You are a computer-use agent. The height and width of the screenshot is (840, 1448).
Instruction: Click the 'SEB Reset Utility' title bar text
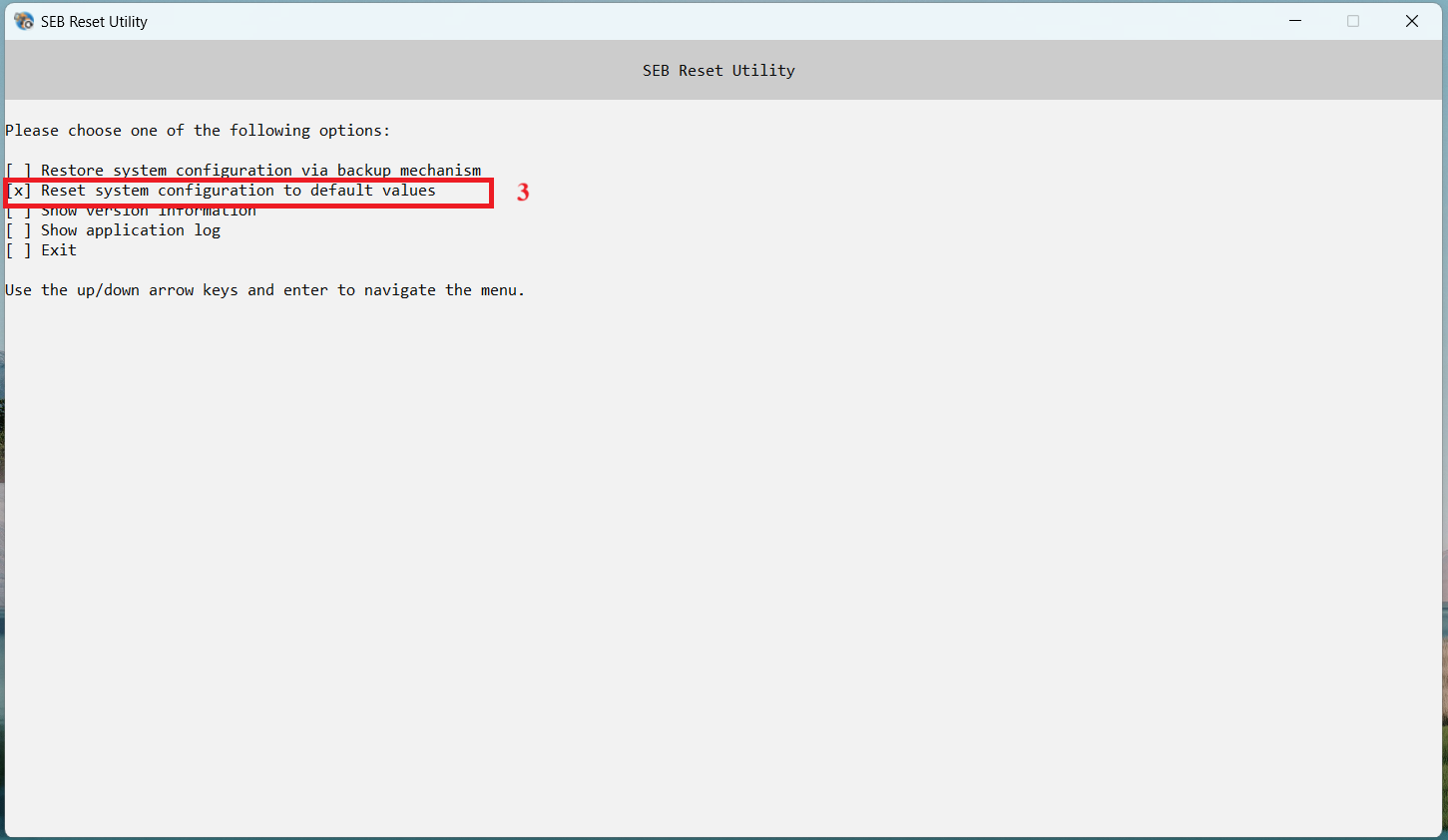tap(94, 22)
